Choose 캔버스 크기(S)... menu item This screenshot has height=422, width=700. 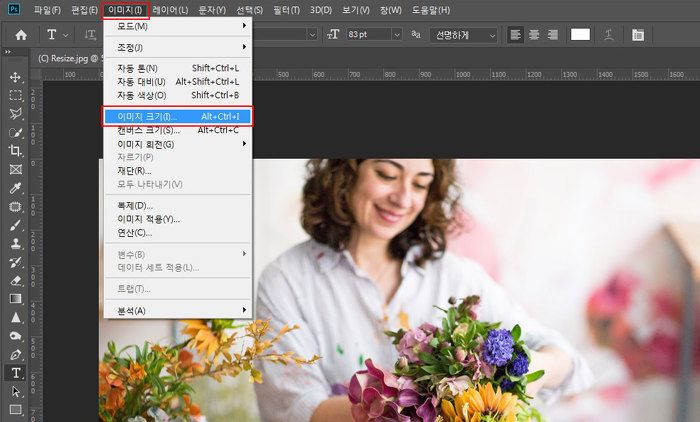point(178,130)
